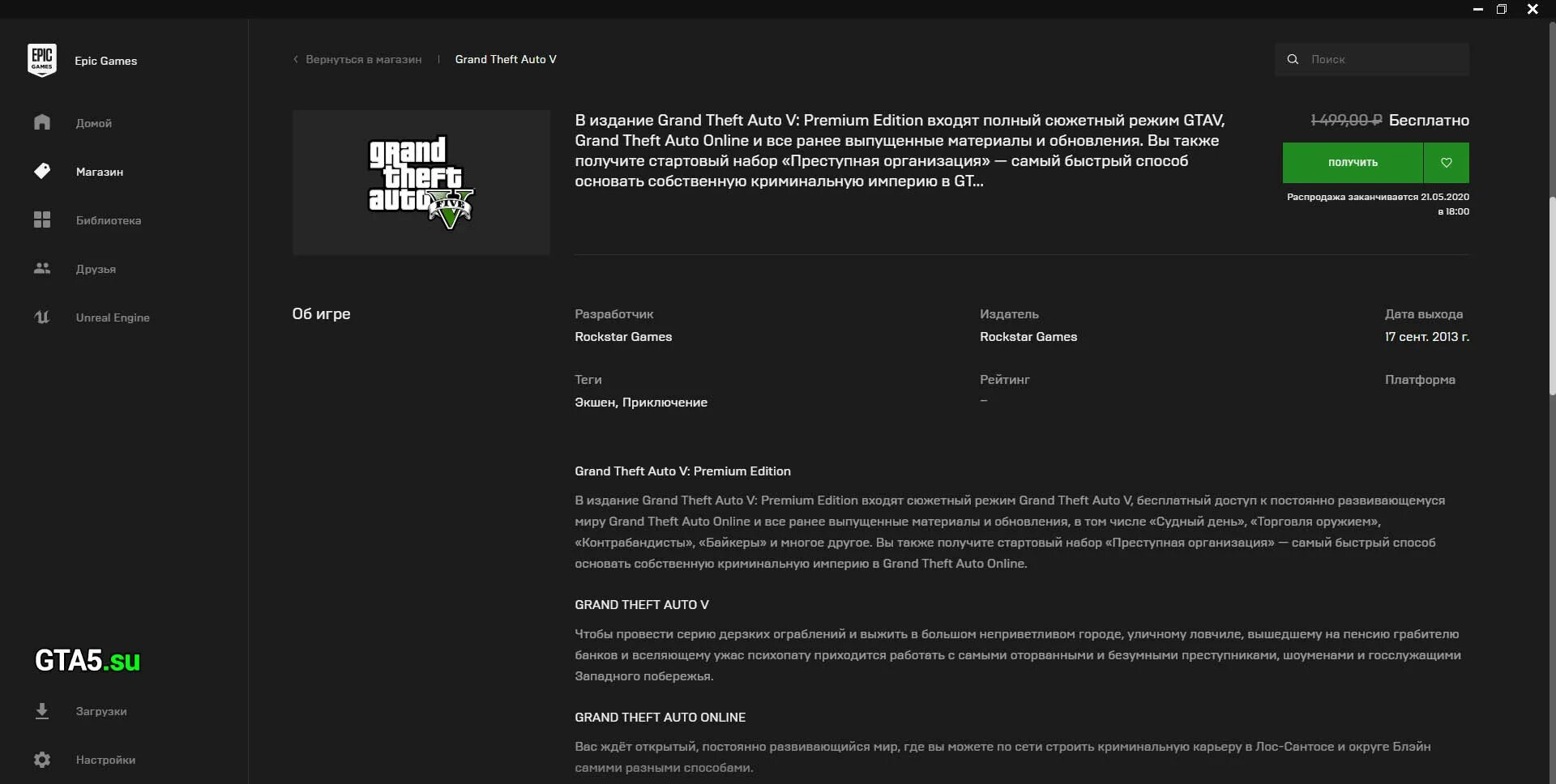This screenshot has height=784, width=1556.
Task: Click Rockstar Games under Разработчик
Action: [623, 337]
